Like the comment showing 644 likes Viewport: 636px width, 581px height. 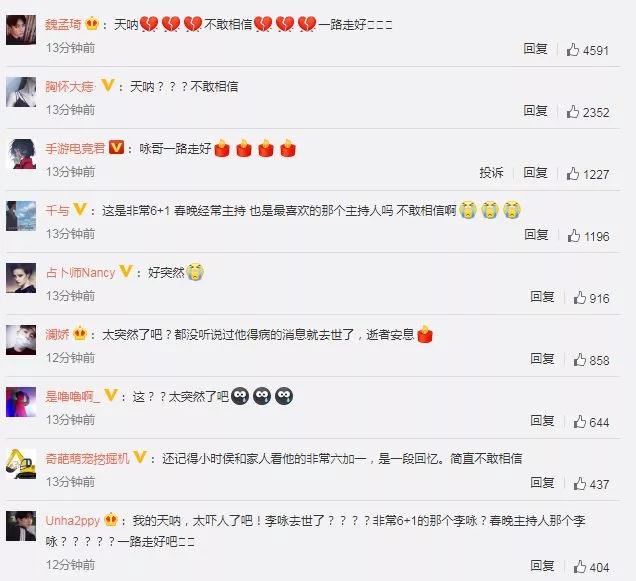point(580,422)
